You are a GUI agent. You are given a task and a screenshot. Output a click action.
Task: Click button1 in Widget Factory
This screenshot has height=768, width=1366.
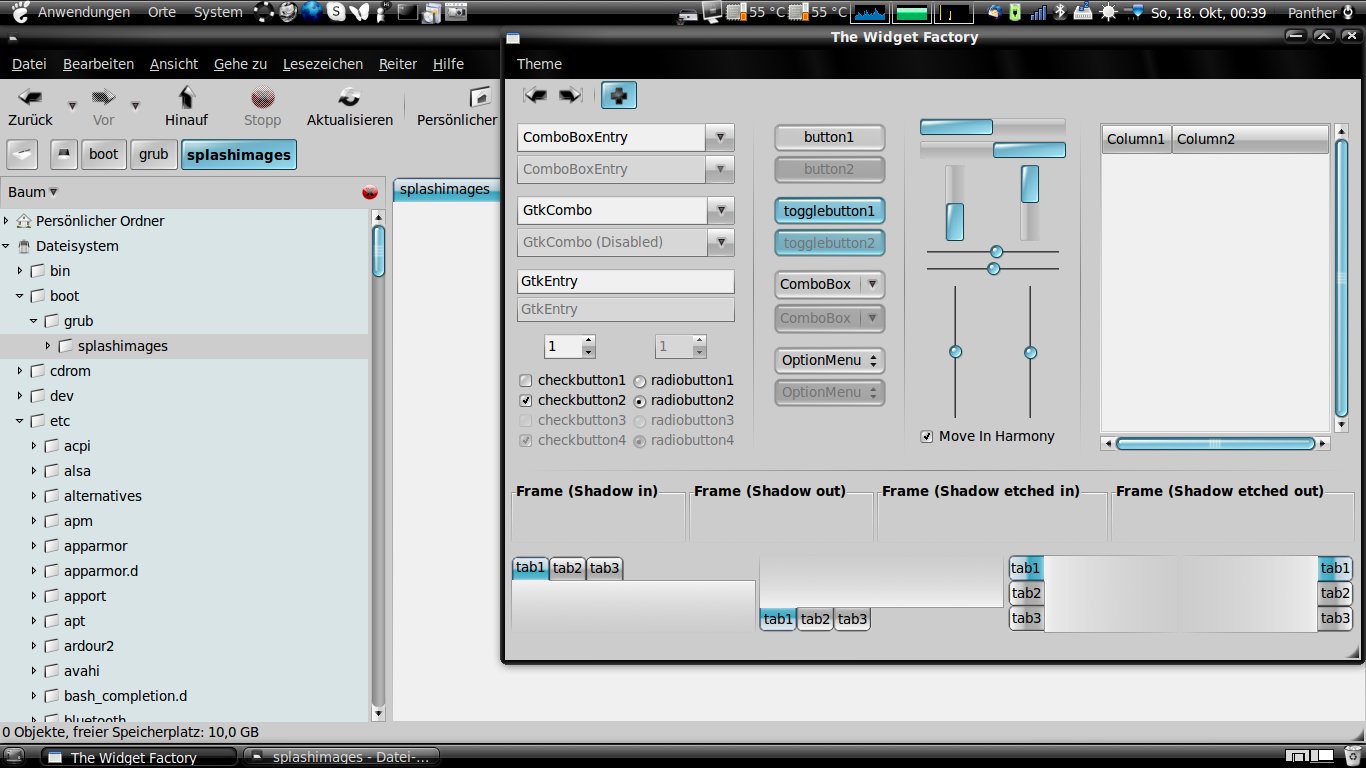tap(829, 137)
